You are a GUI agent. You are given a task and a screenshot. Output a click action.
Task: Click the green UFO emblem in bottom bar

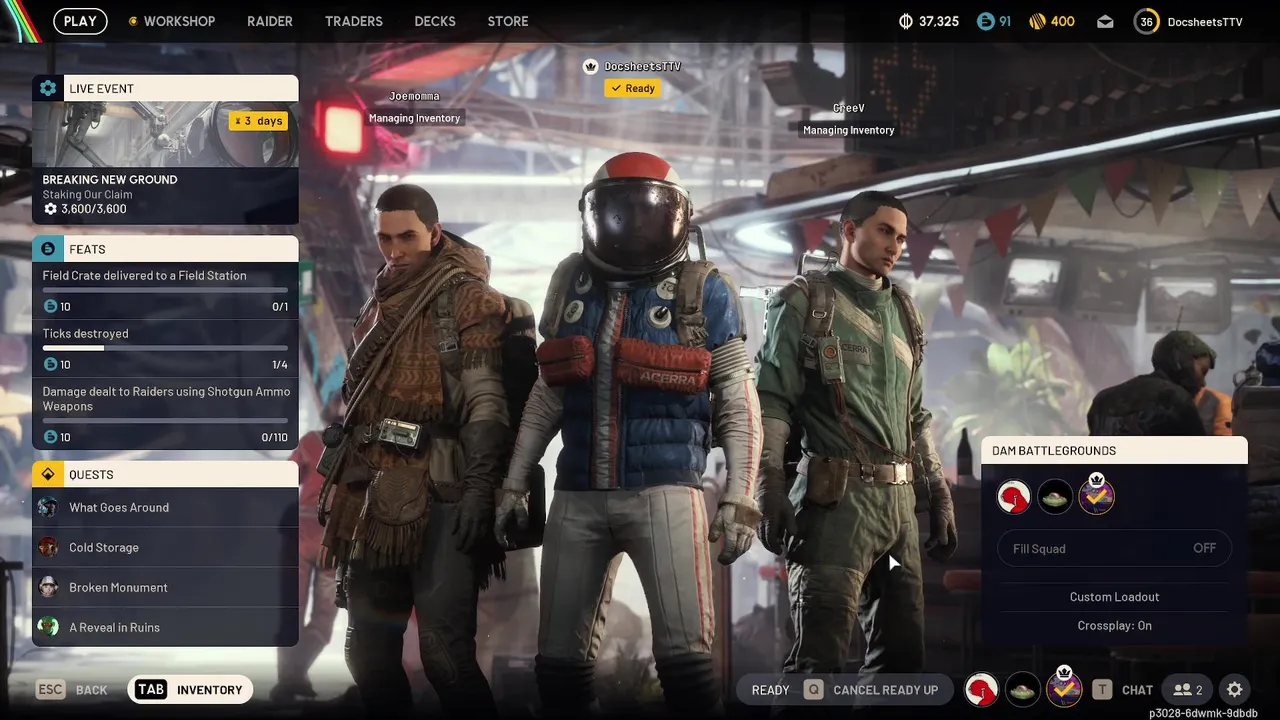(x=1022, y=690)
